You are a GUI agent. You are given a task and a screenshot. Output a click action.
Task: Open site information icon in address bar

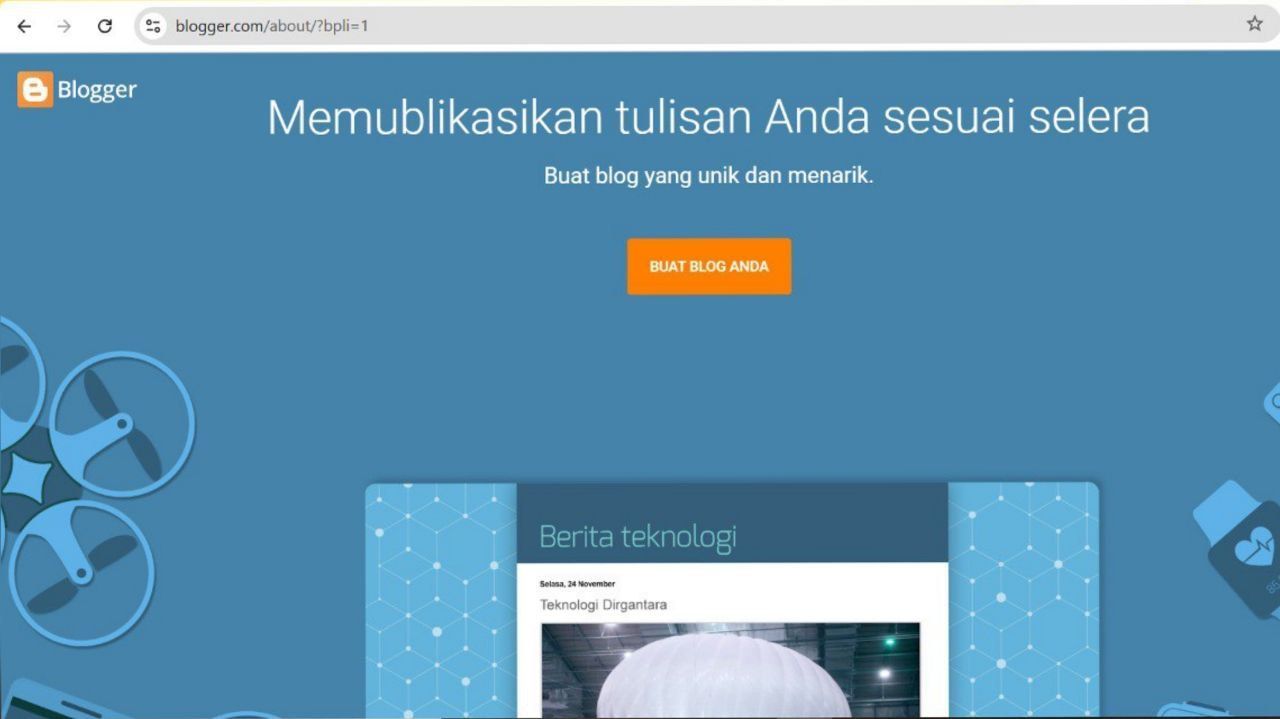click(153, 26)
